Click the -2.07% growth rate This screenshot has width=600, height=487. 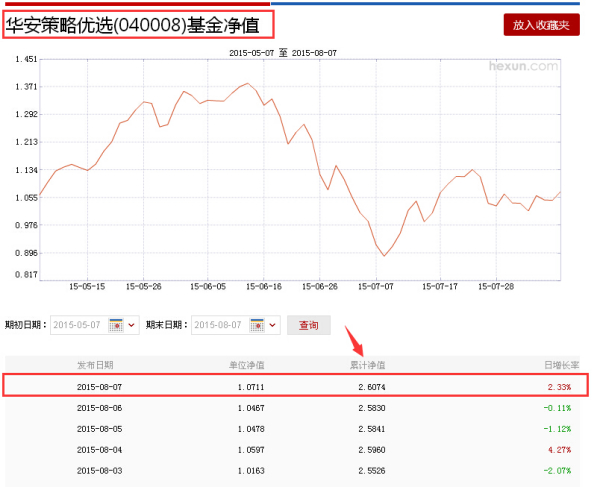coord(558,471)
